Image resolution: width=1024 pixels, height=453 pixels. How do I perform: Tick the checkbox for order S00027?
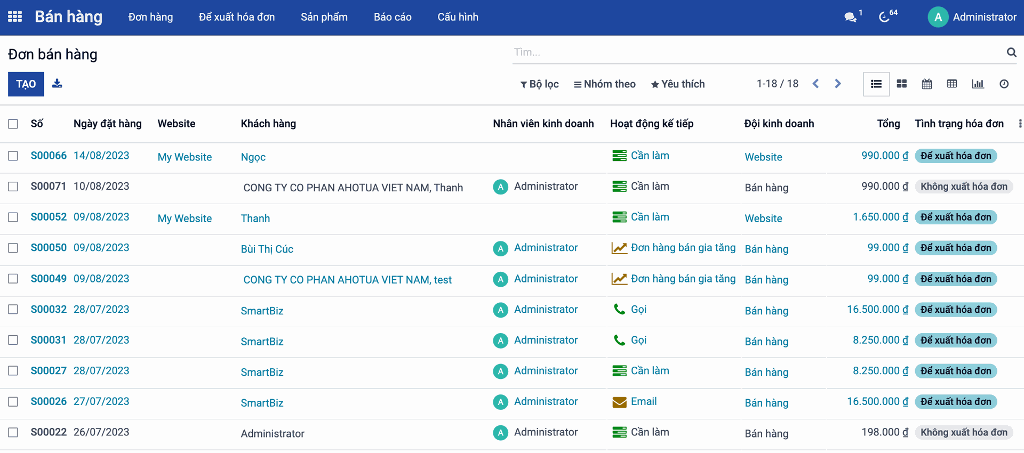coord(13,371)
